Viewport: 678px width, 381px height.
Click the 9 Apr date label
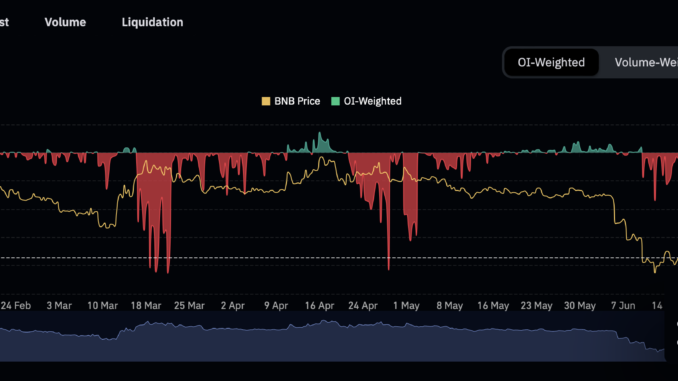pos(276,305)
